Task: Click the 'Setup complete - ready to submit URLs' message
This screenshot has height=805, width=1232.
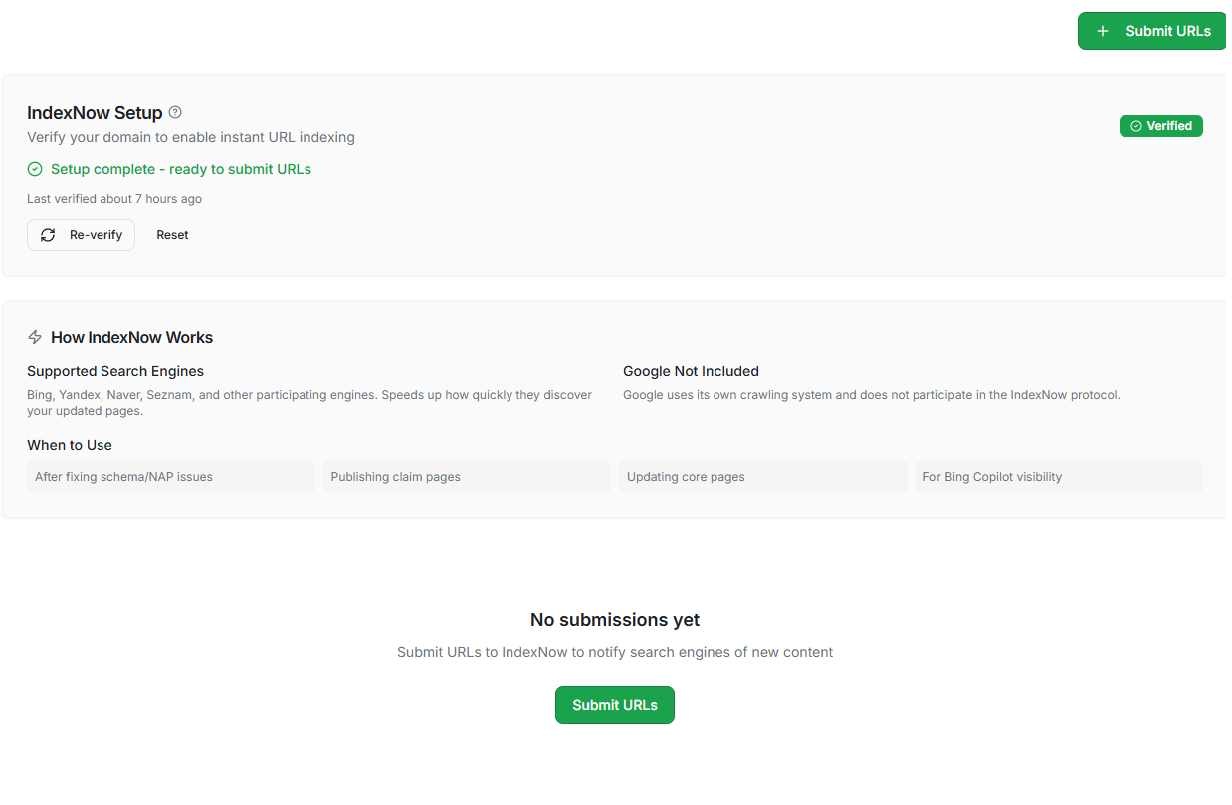Action: click(180, 168)
